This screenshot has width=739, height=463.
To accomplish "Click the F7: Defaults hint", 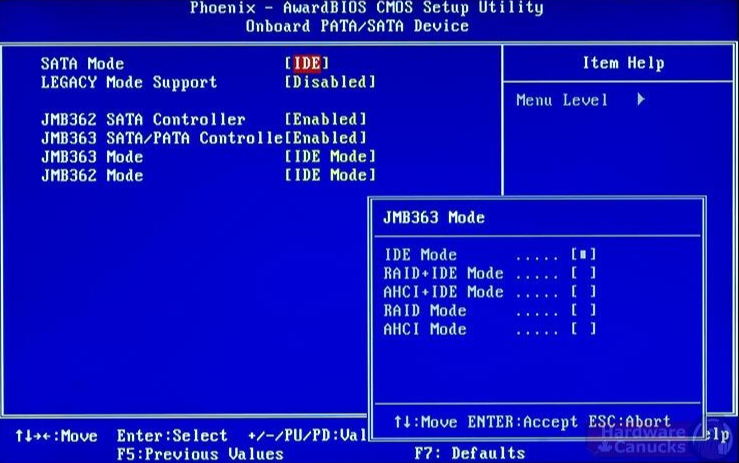I will pyautogui.click(x=470, y=453).
